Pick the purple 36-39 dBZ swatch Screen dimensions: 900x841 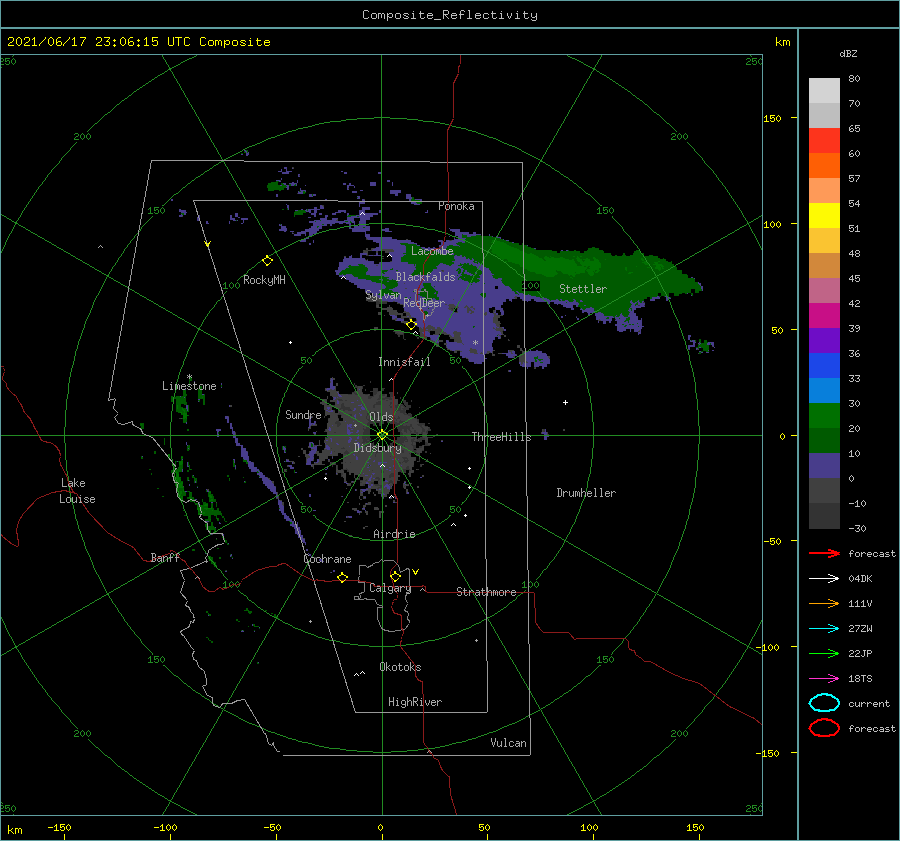pos(824,340)
